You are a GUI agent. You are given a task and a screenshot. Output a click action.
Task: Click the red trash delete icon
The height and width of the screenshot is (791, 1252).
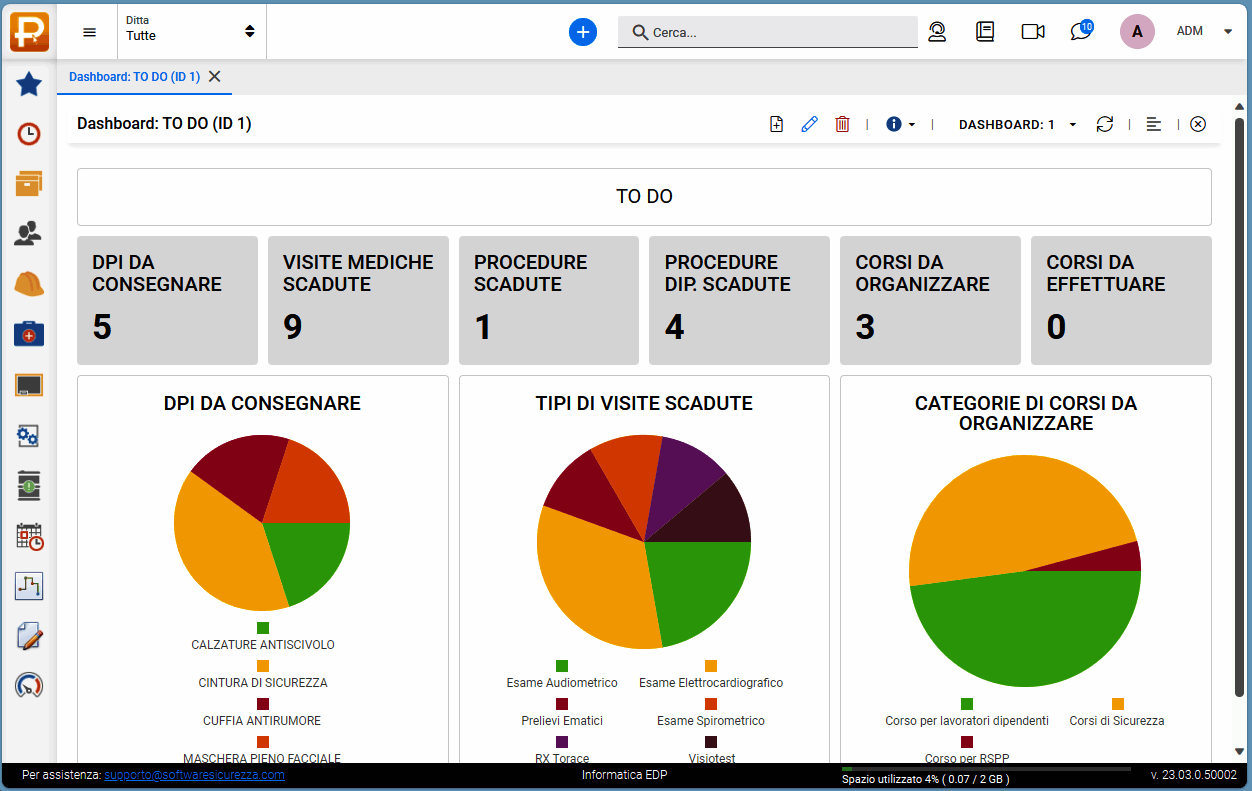842,124
